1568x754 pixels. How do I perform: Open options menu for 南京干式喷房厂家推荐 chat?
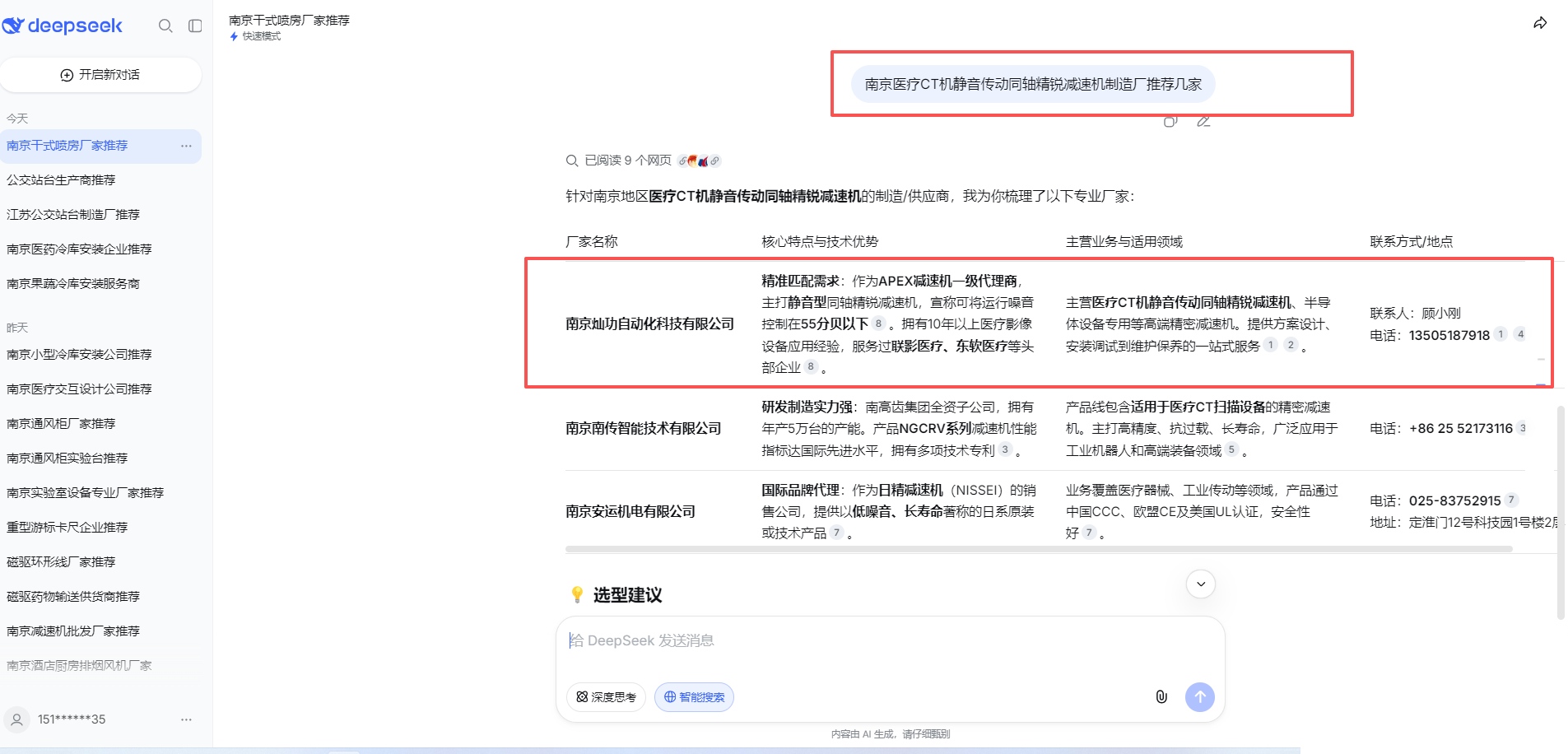(x=186, y=146)
